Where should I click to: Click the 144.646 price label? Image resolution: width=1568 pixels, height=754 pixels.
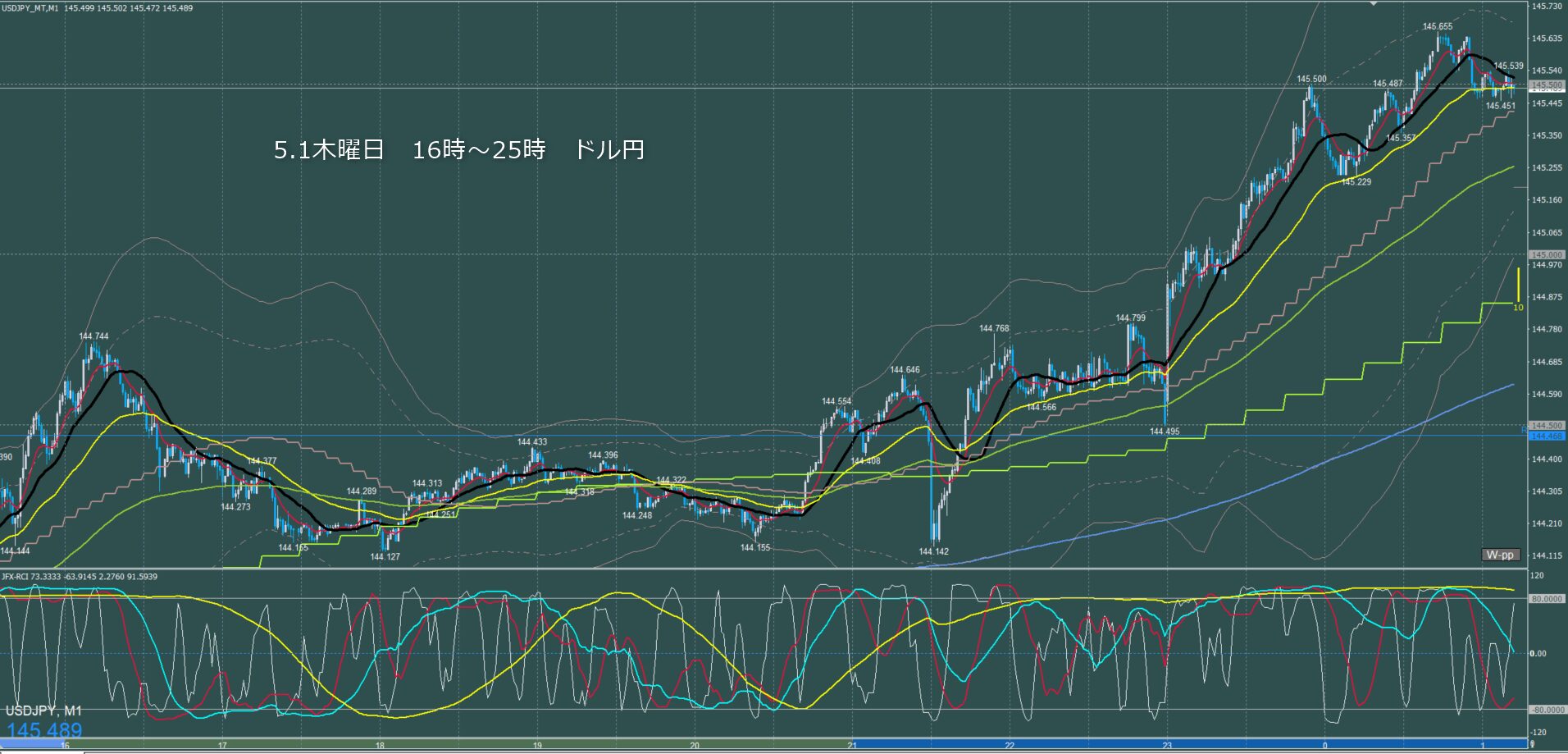click(x=905, y=370)
